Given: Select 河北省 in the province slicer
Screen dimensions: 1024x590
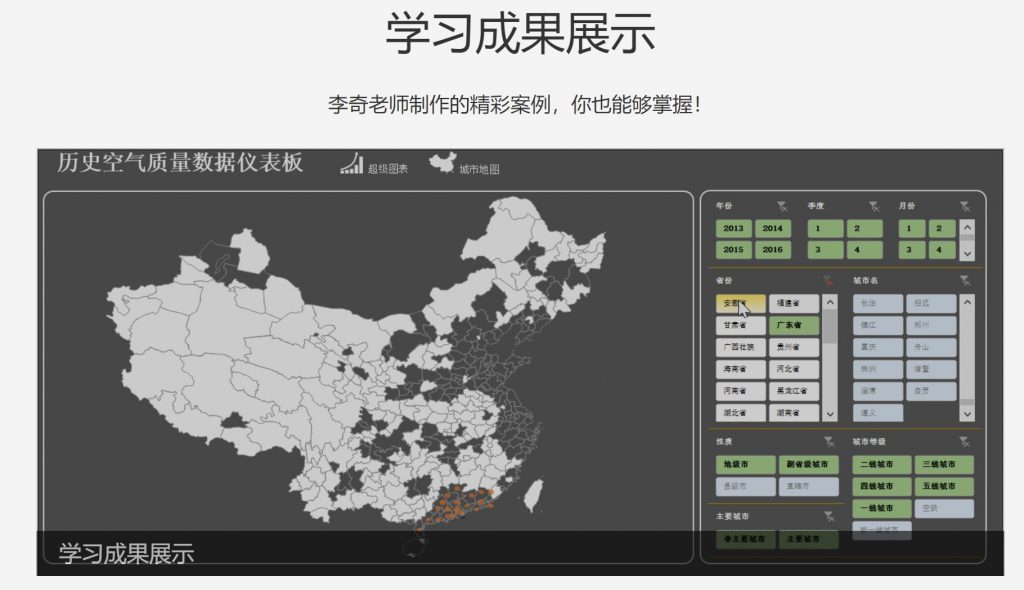Looking at the screenshot, I should (x=794, y=369).
